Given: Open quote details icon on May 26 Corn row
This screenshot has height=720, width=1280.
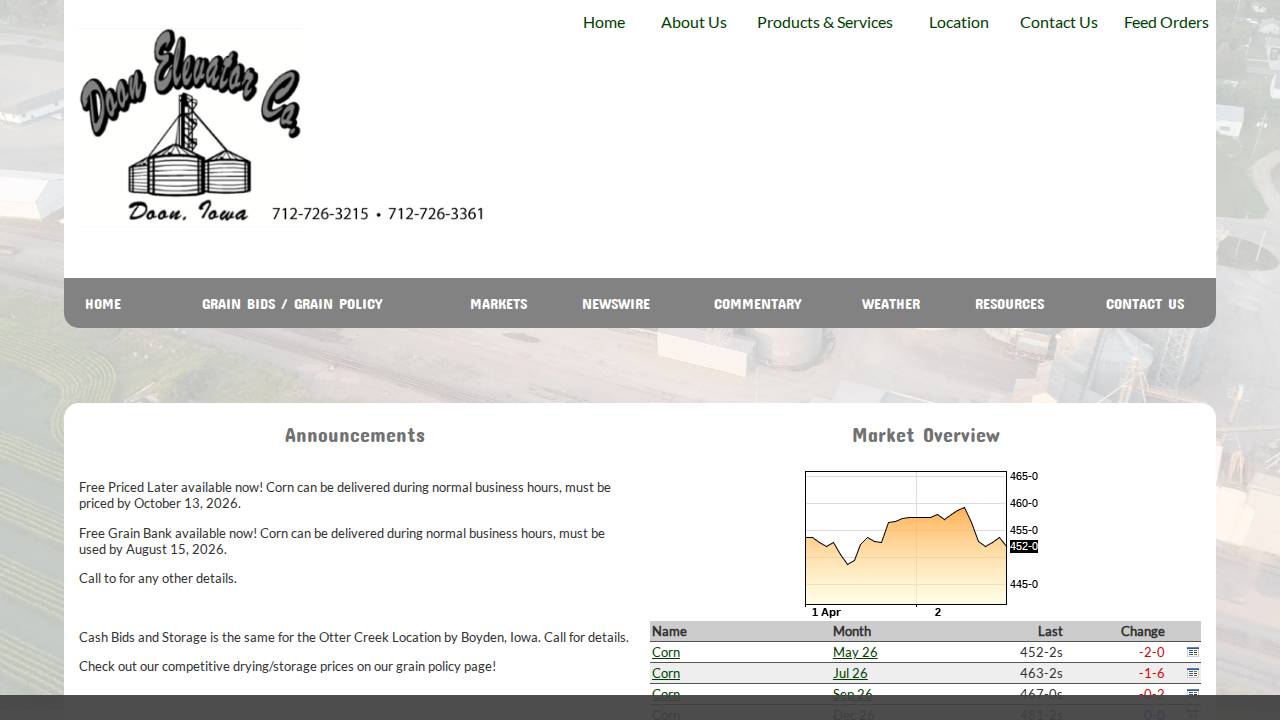Looking at the screenshot, I should (1192, 652).
